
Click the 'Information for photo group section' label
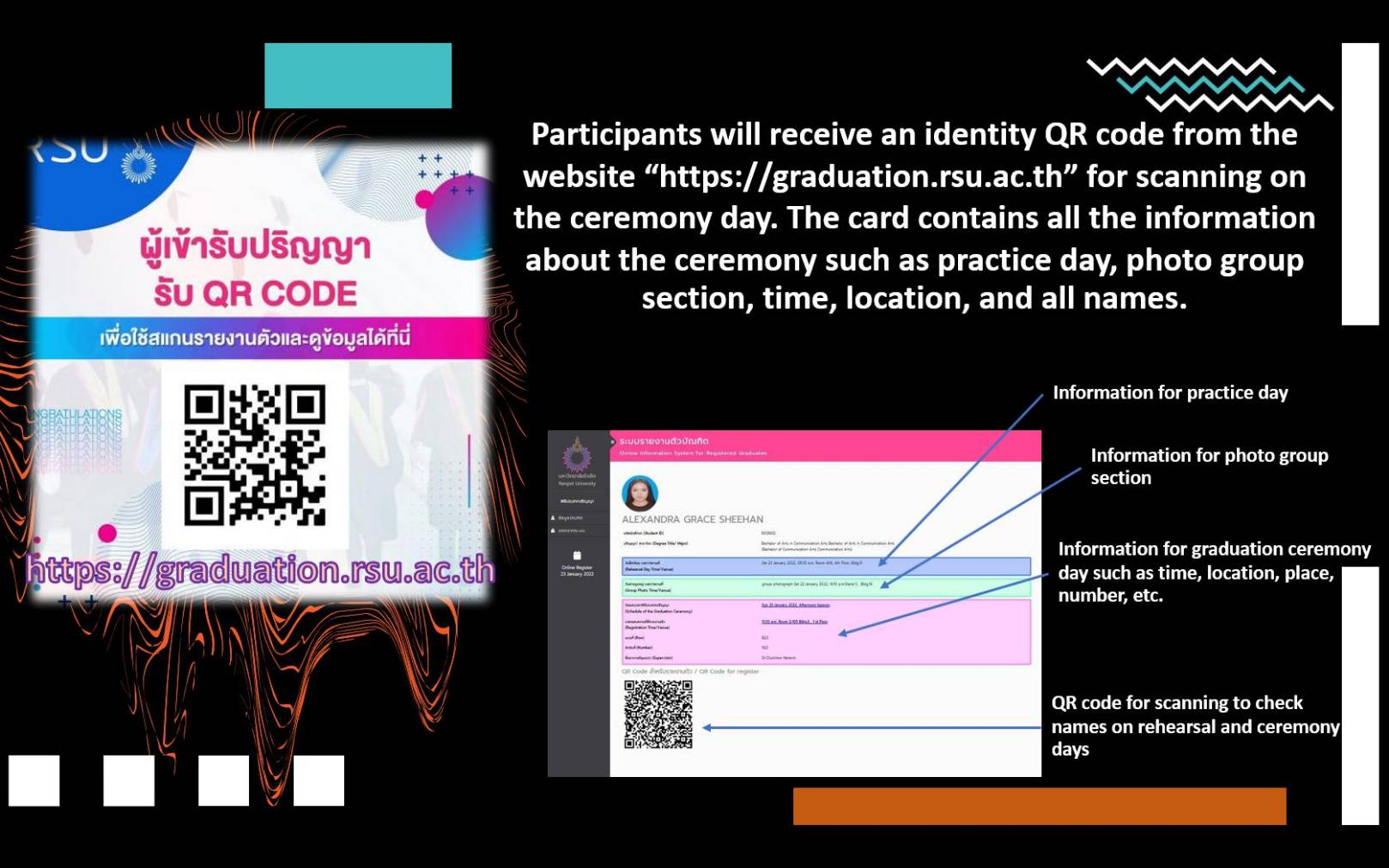1209,466
